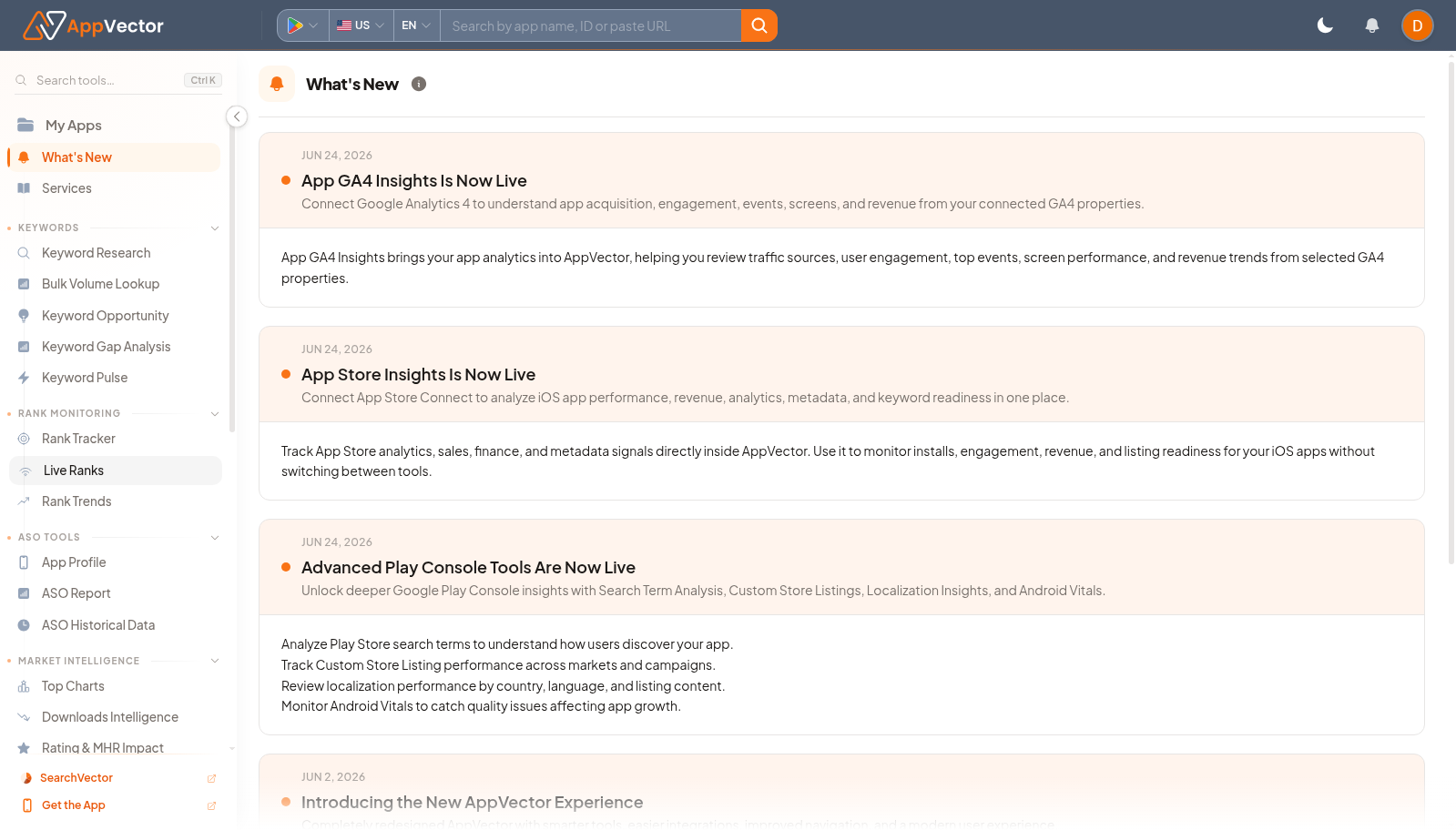
Task: Click the Rating & MHR Impact star icon
Action: 24,748
